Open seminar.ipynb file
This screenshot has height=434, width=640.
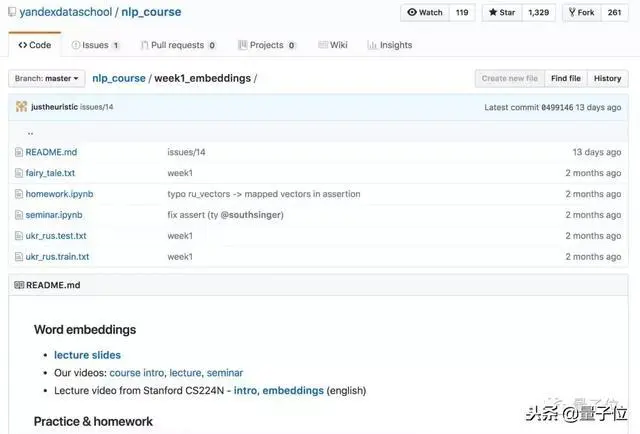(54, 215)
